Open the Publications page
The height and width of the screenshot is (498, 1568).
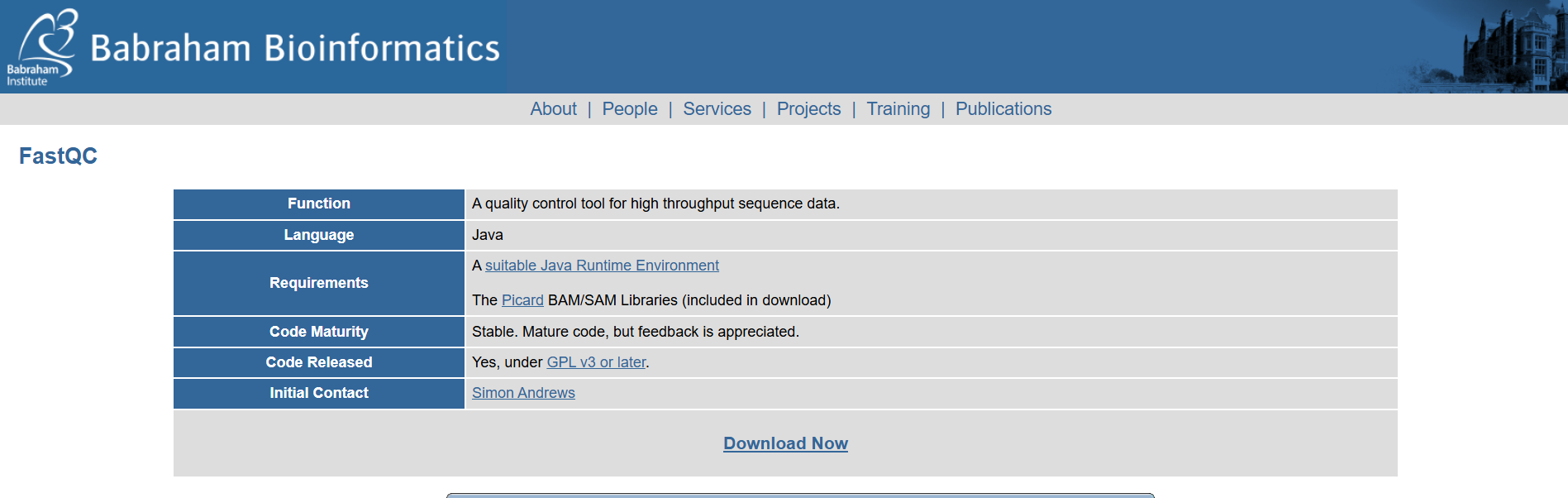pos(1003,109)
